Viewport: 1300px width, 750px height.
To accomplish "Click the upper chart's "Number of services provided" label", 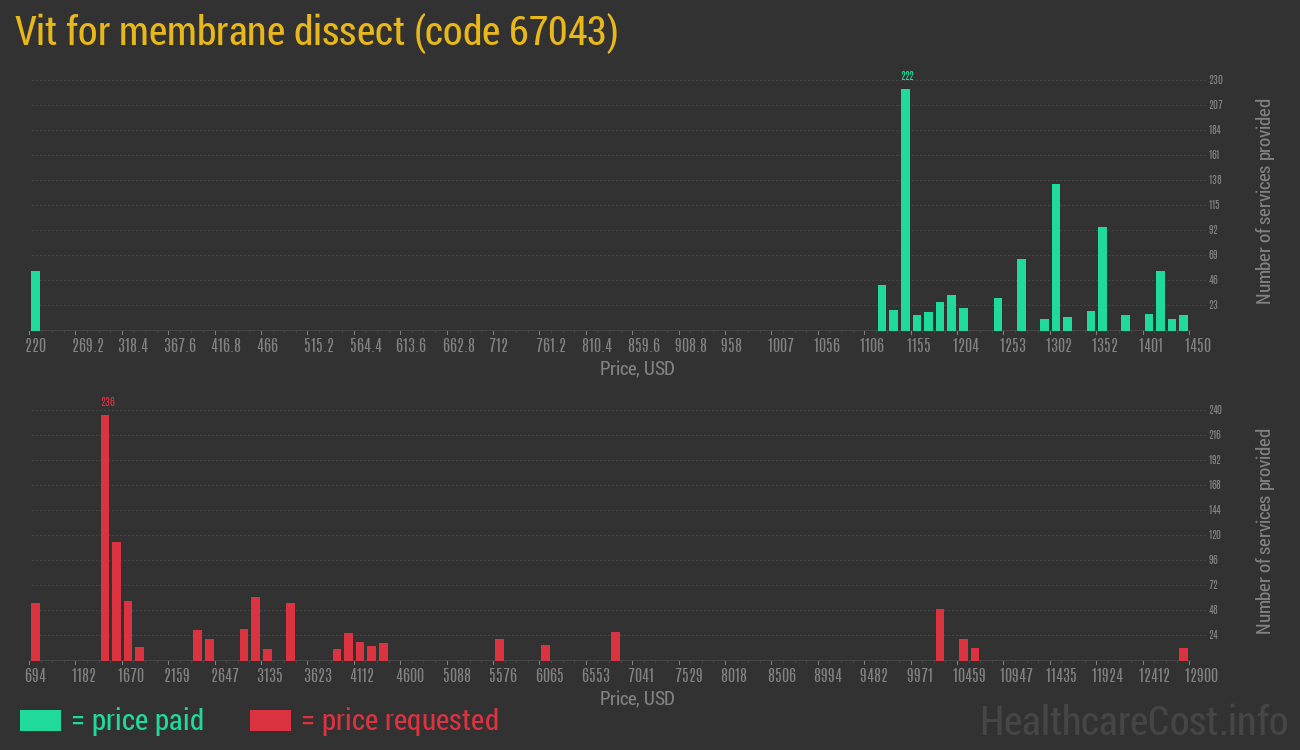I will click(1264, 201).
